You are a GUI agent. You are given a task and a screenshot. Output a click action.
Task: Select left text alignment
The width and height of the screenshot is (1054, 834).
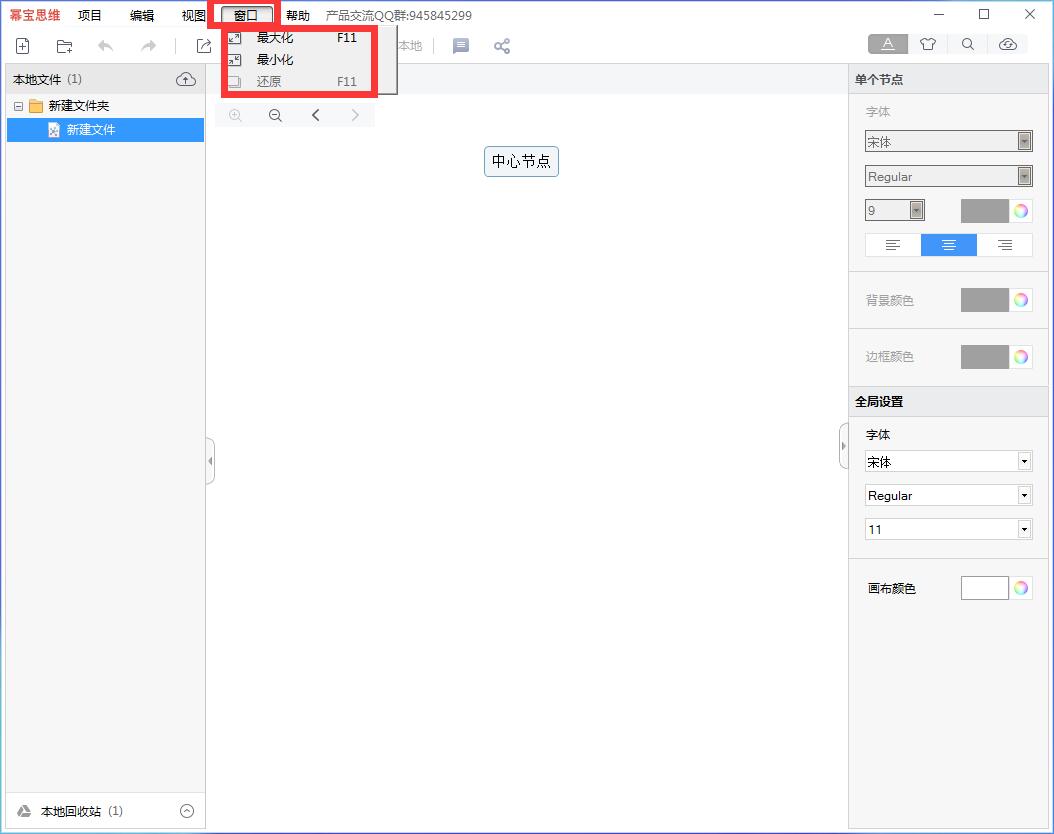point(893,245)
